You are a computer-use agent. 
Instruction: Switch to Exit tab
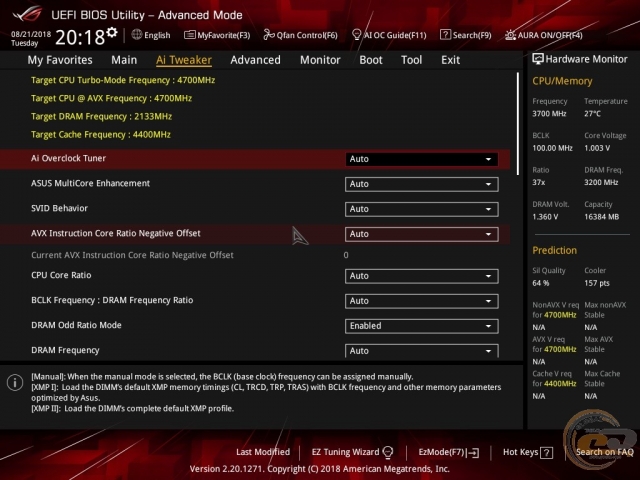coord(450,60)
